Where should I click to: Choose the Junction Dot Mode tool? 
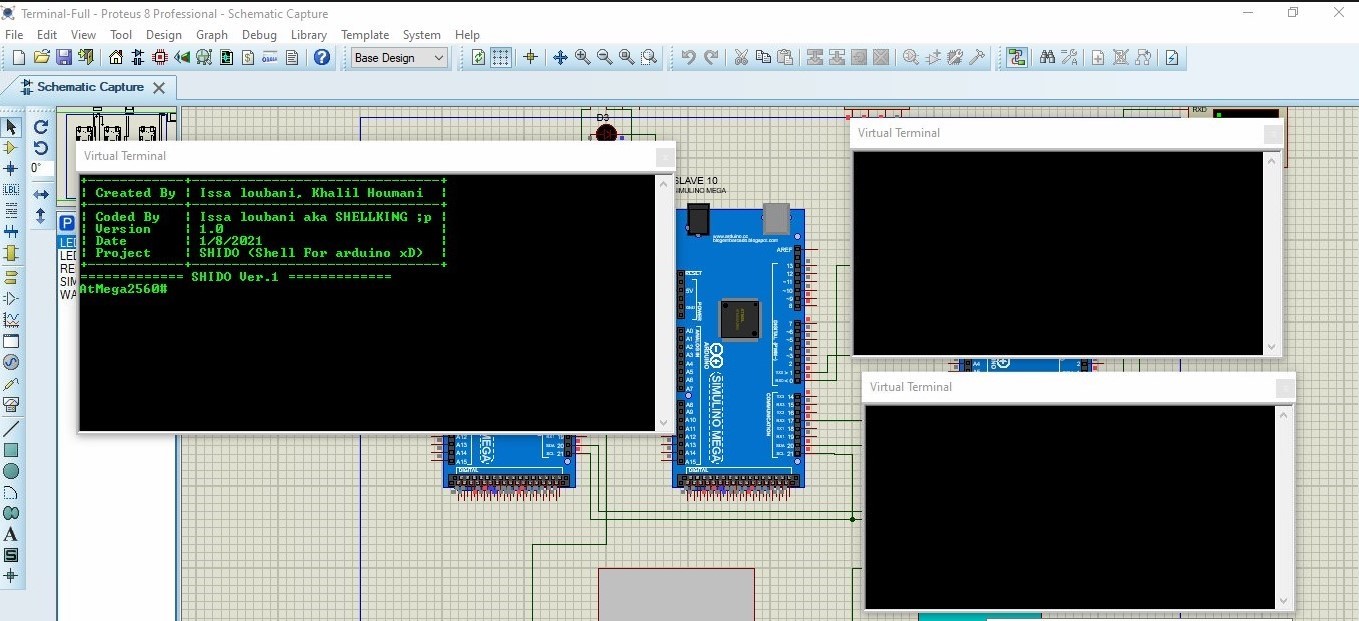pyautogui.click(x=11, y=169)
